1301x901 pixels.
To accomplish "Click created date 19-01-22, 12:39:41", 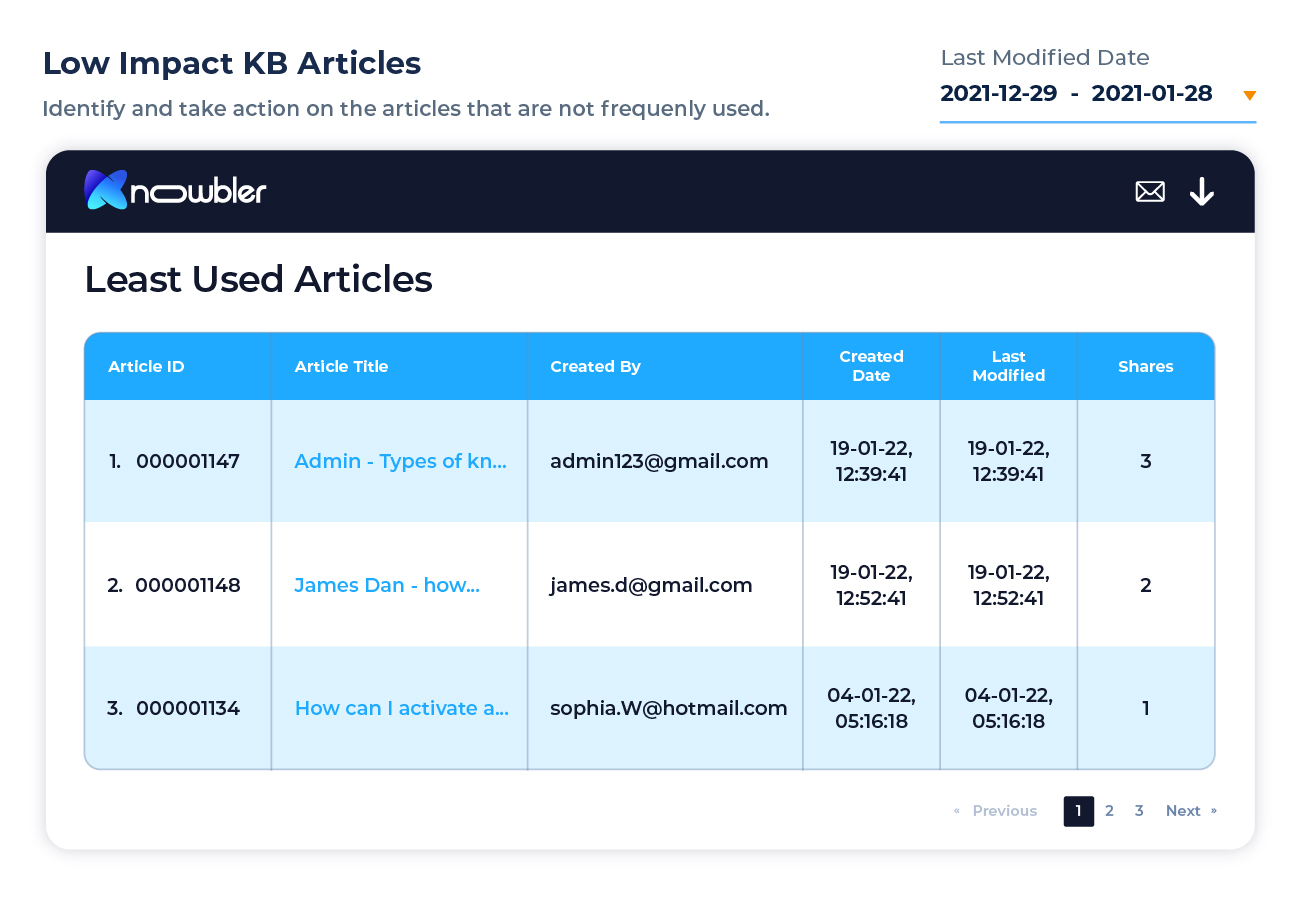I will pos(871,461).
